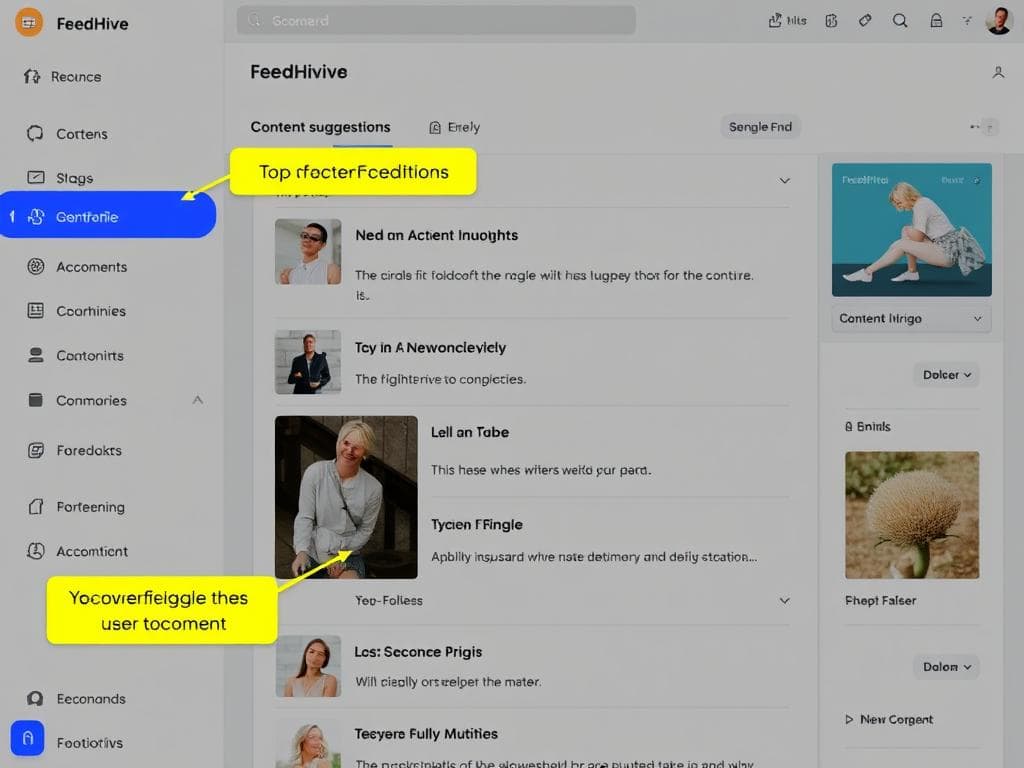The width and height of the screenshot is (1024, 768).
Task: Click the FeedHive orange logo icon
Action: (x=29, y=22)
